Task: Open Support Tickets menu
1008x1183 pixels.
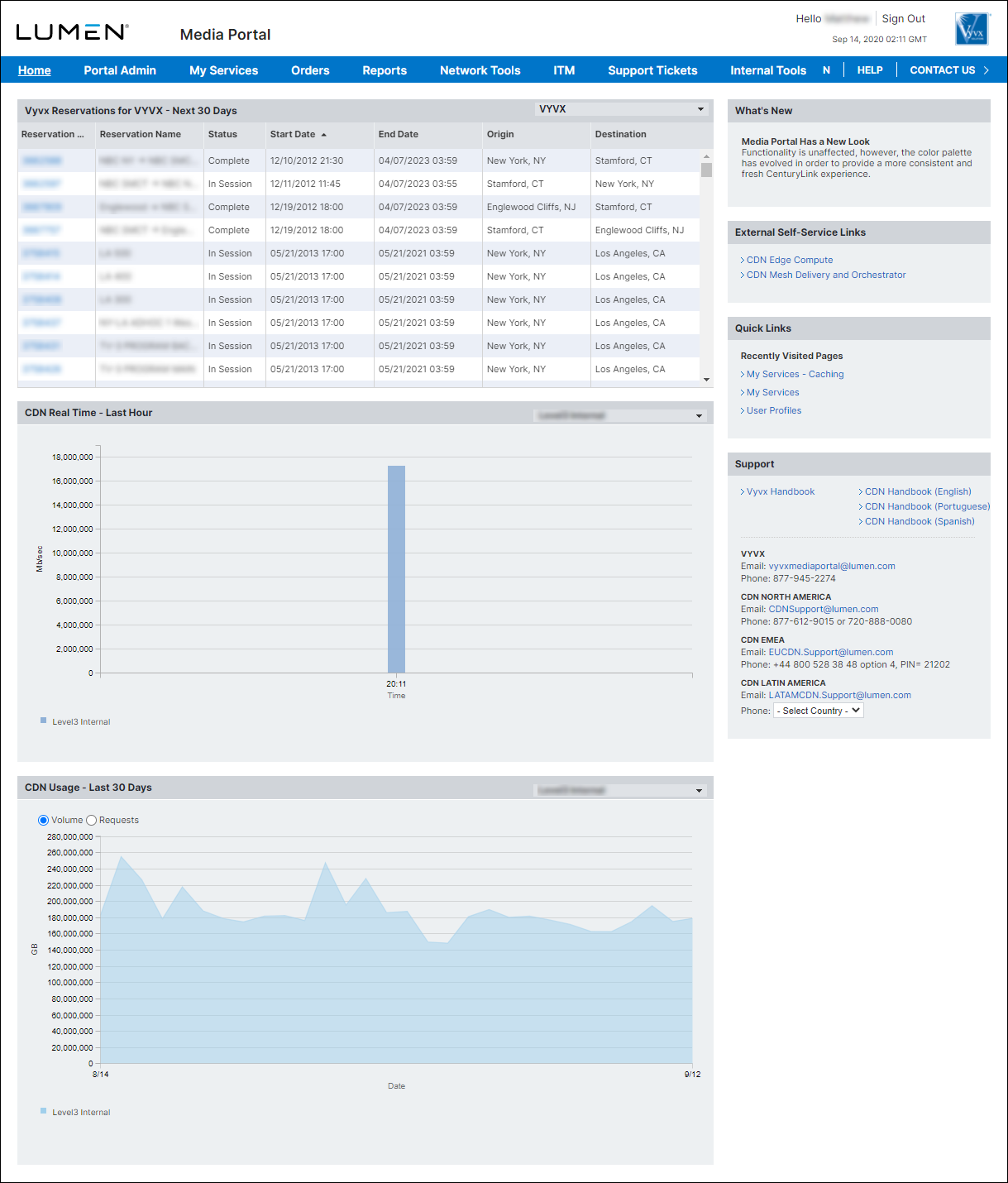Action: pos(652,70)
